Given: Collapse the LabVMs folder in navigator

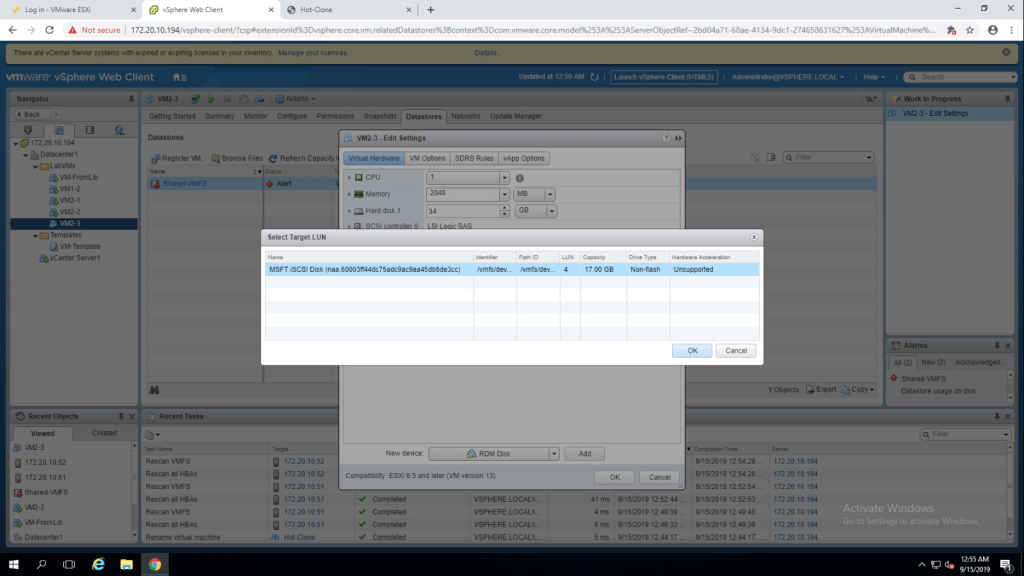Looking at the screenshot, I should [x=35, y=166].
